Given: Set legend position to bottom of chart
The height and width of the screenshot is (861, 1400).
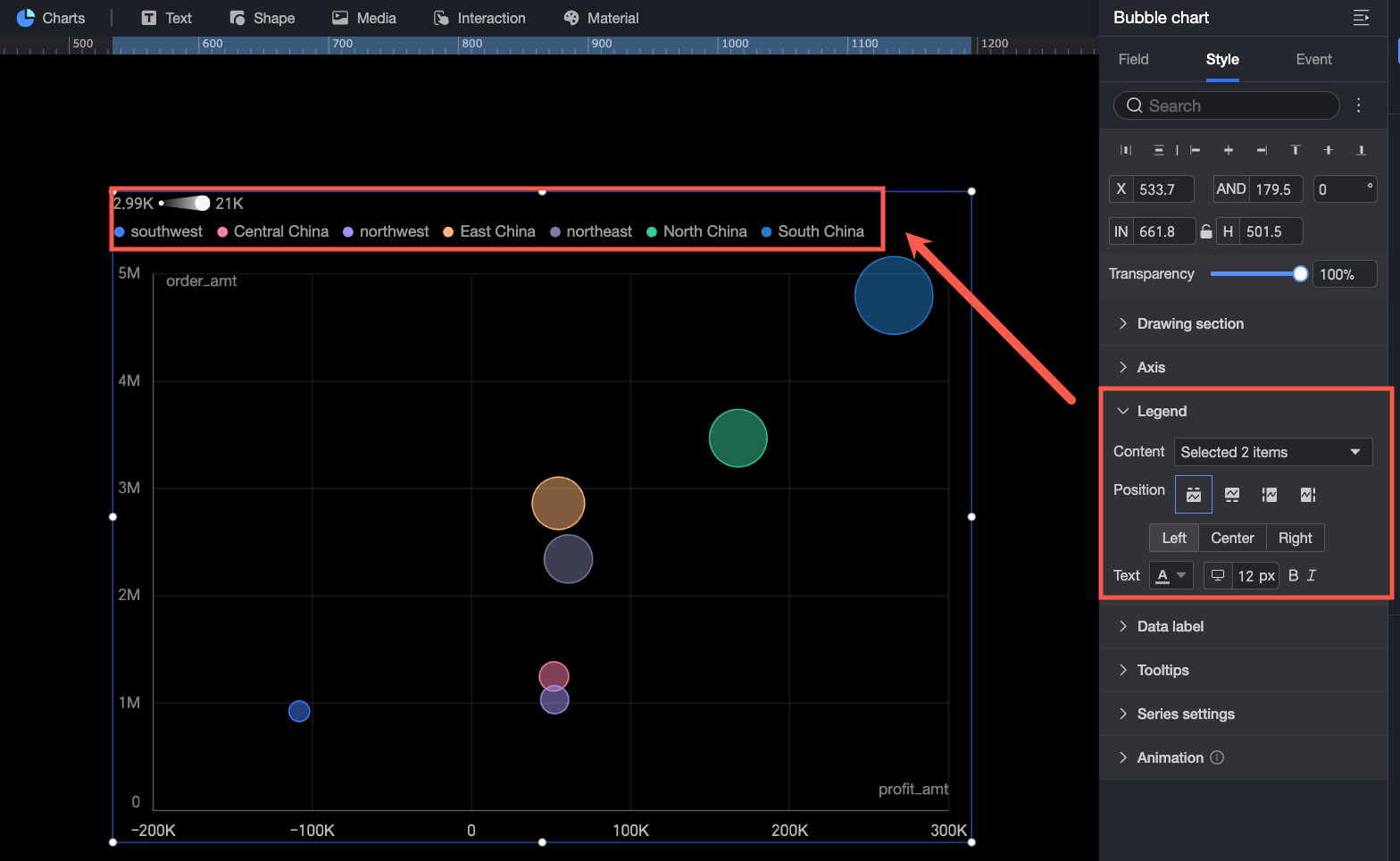Looking at the screenshot, I should pyautogui.click(x=1232, y=495).
